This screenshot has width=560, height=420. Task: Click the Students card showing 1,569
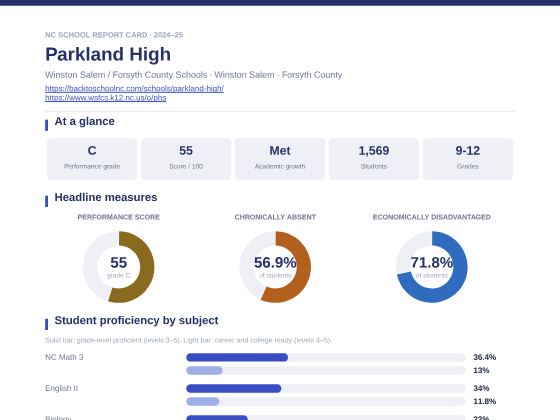(374, 159)
